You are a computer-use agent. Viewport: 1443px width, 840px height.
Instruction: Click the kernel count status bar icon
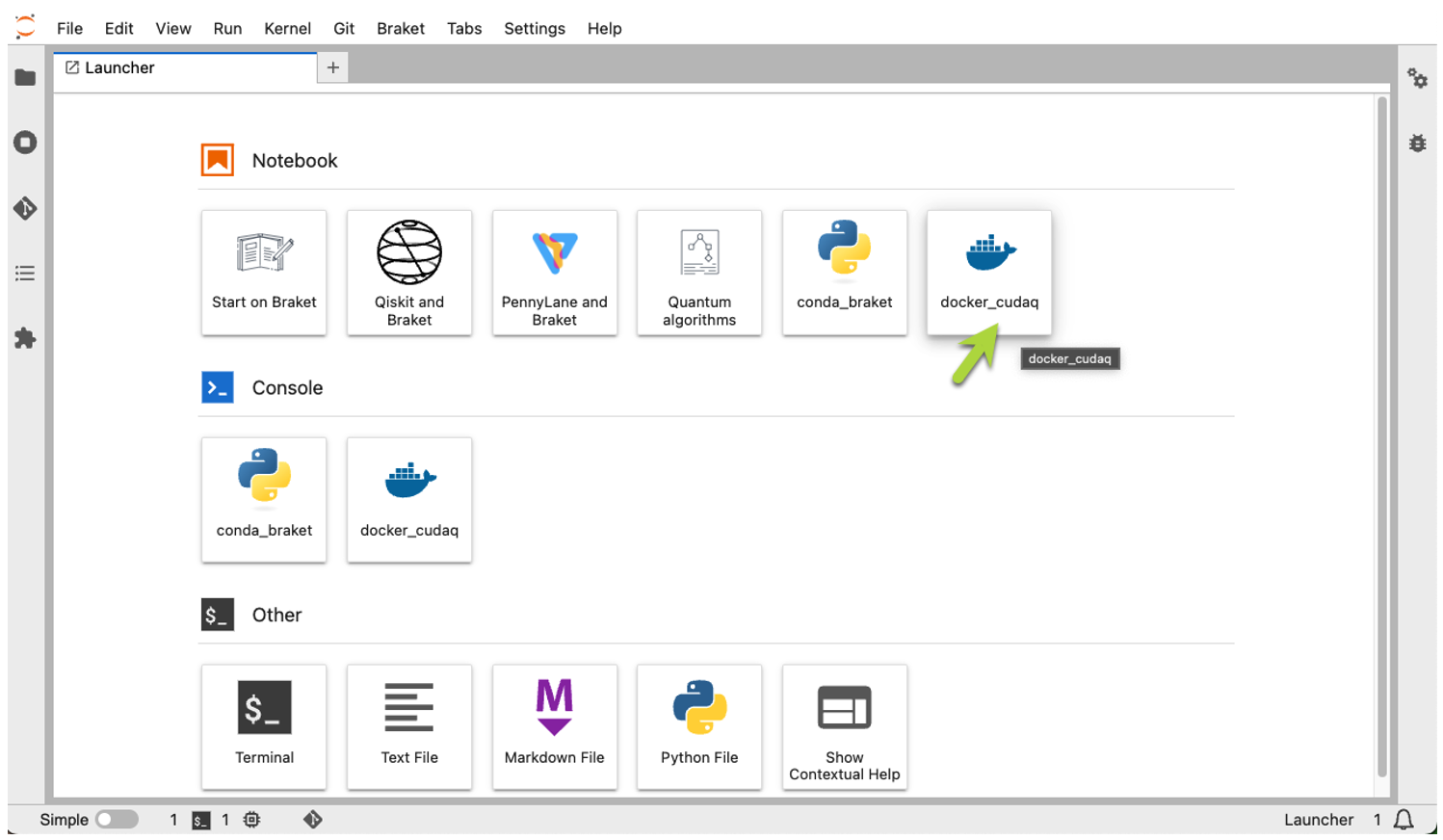tap(251, 820)
